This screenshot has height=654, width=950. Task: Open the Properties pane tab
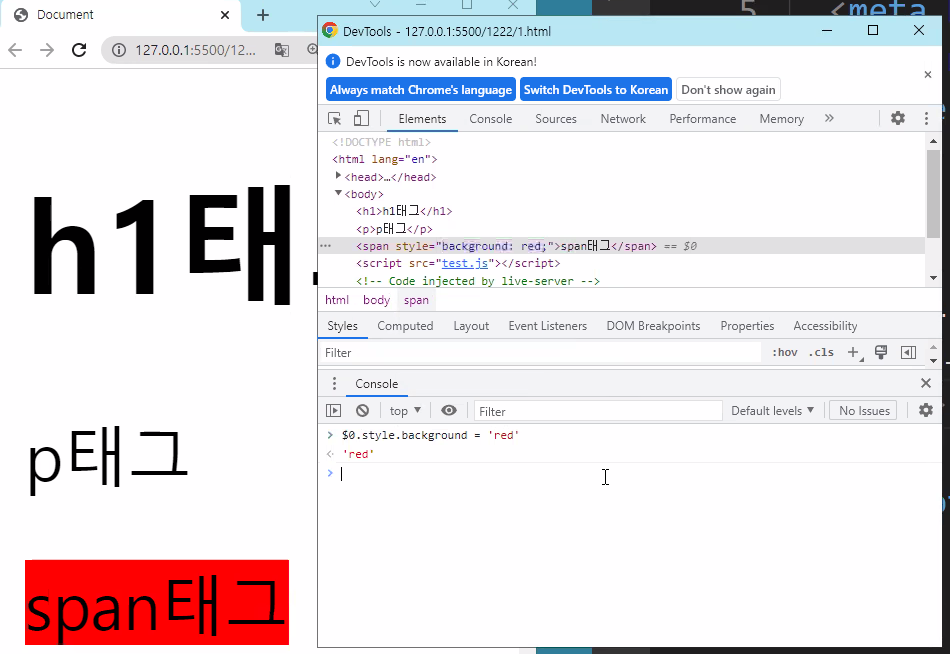tap(747, 326)
